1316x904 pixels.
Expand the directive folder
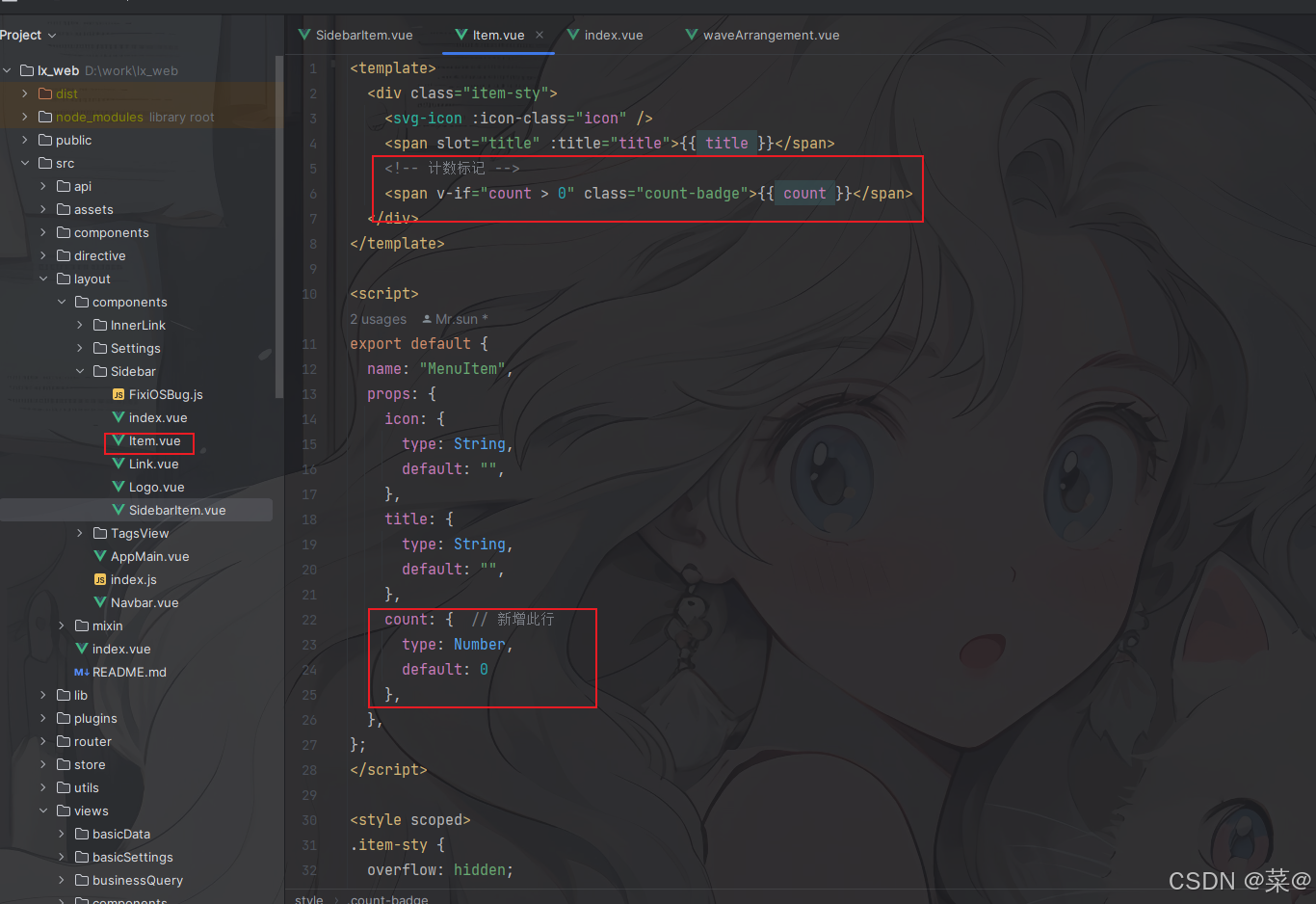(43, 255)
